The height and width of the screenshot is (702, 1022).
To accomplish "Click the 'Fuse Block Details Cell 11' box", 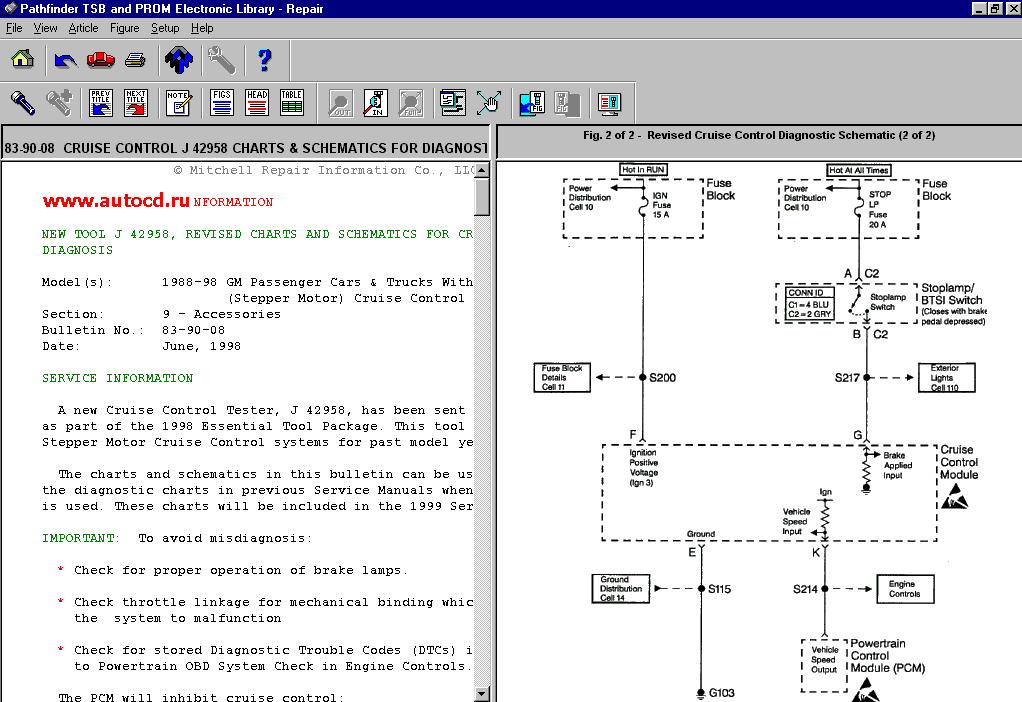I will (x=562, y=377).
